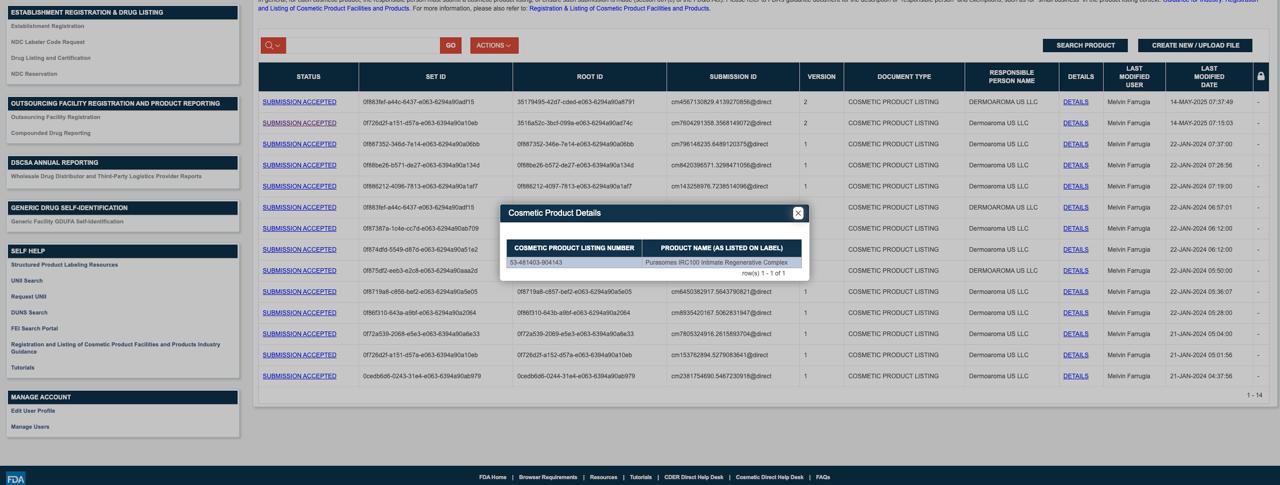
Task: Open Resources footer link
Action: [x=603, y=477]
